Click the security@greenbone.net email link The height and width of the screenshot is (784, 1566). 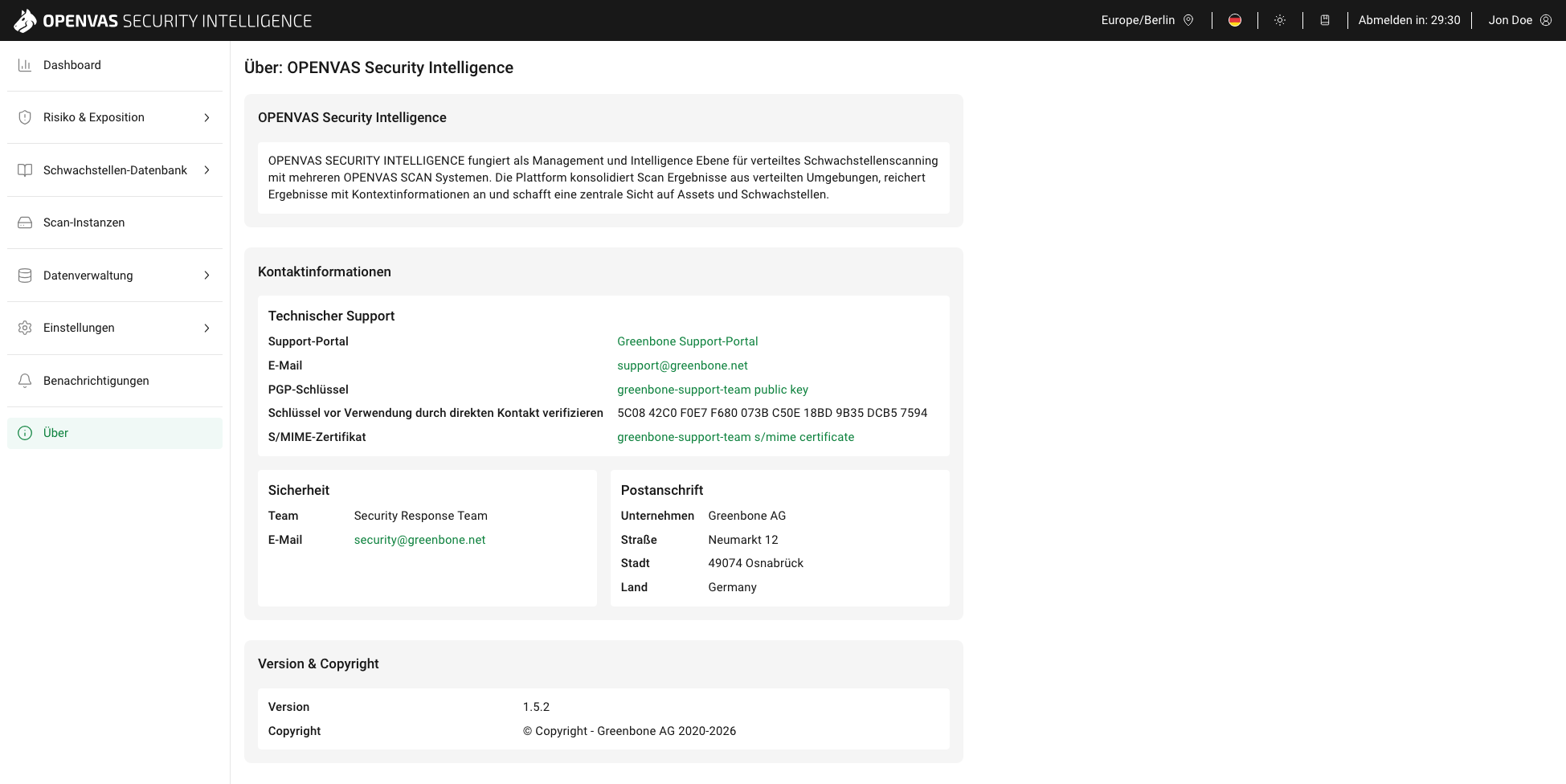[419, 540]
